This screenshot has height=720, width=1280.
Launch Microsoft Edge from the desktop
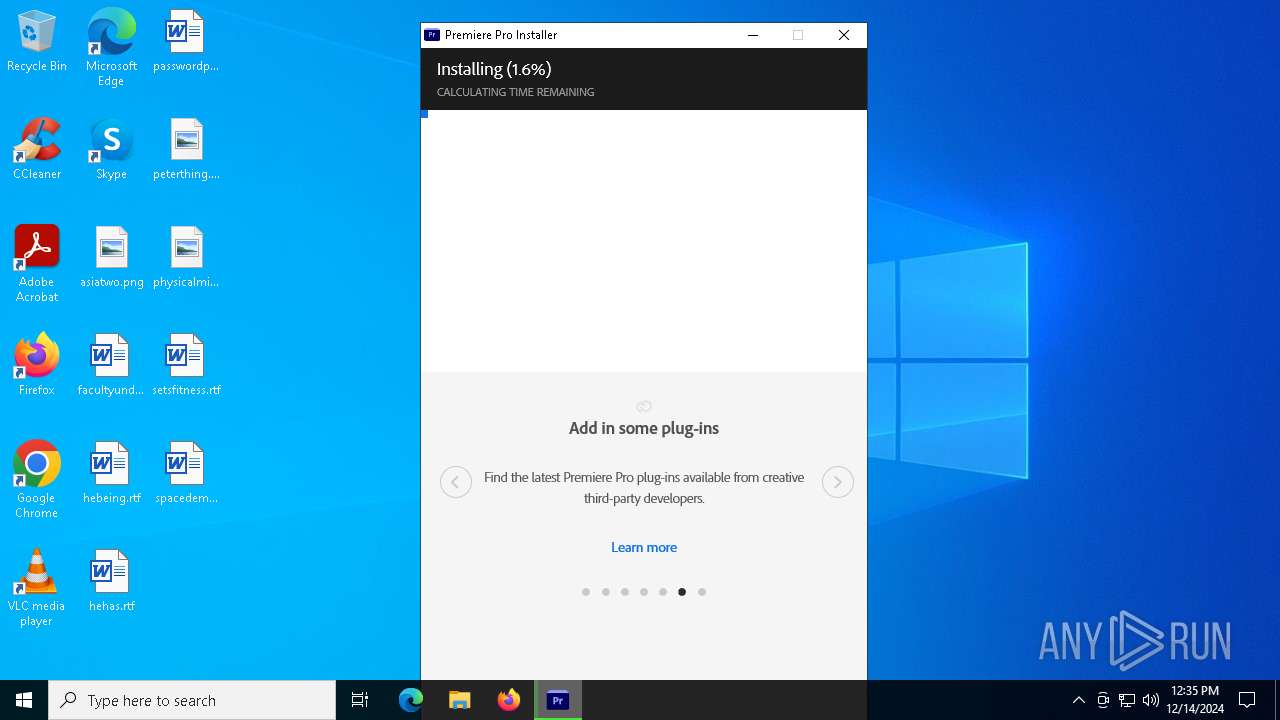pos(111,48)
